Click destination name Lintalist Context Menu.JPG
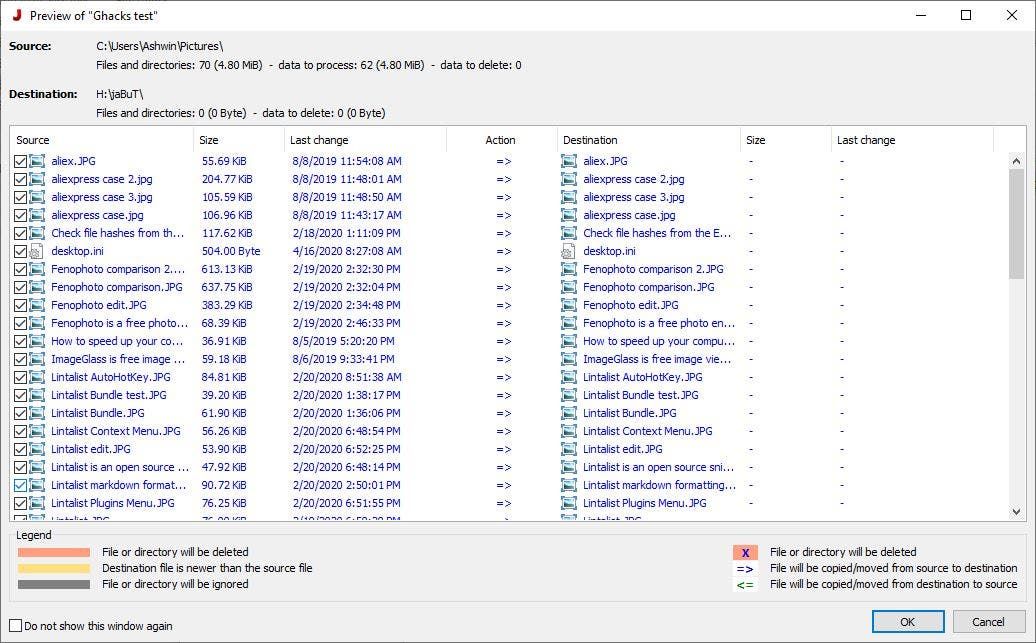This screenshot has width=1036, height=643. pyautogui.click(x=648, y=431)
